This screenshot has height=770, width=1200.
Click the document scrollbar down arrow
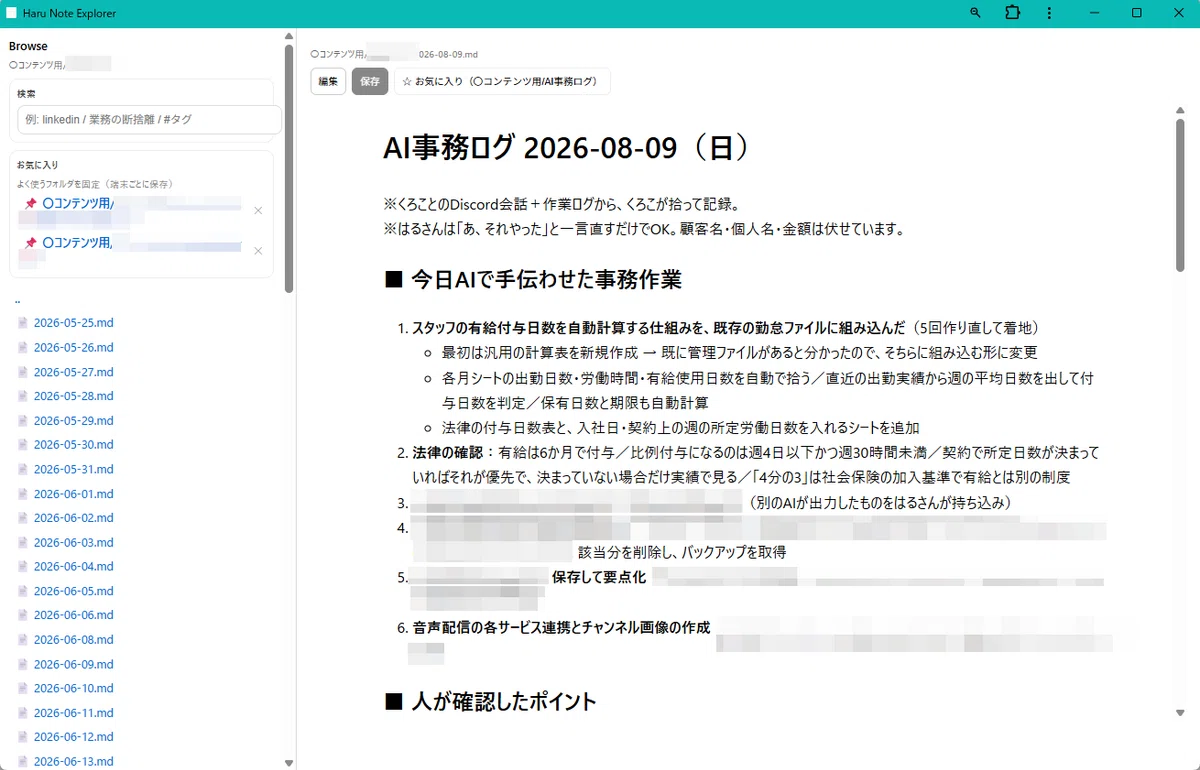(1180, 713)
